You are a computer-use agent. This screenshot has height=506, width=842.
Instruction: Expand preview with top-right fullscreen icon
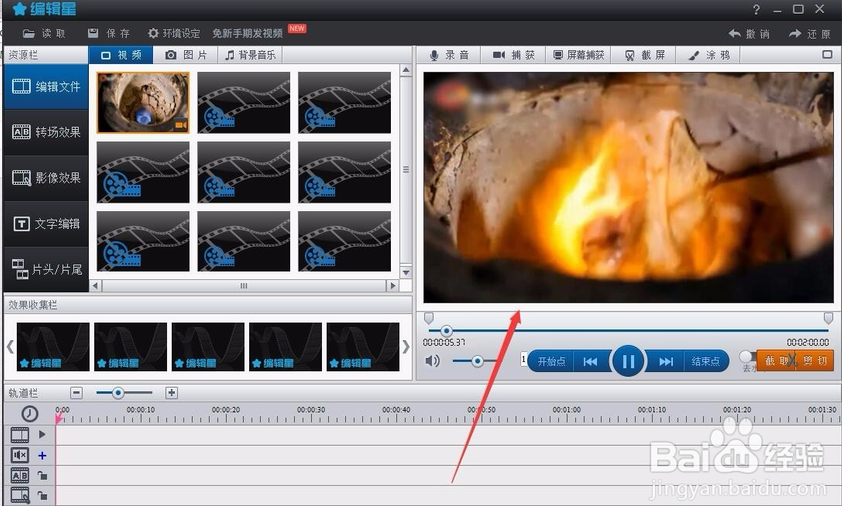(x=827, y=54)
